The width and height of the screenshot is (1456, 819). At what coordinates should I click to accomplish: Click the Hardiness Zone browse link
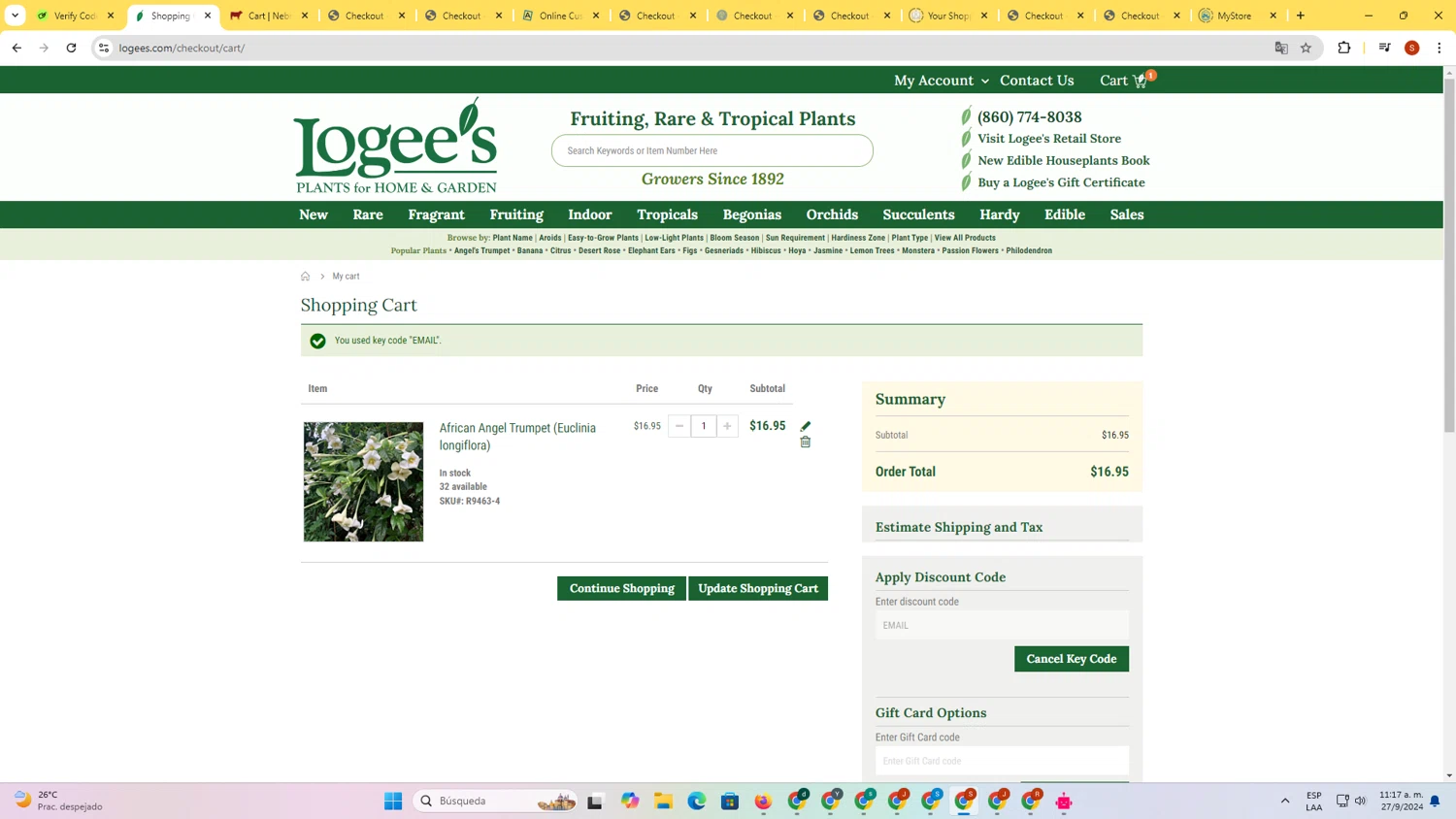coord(858,238)
